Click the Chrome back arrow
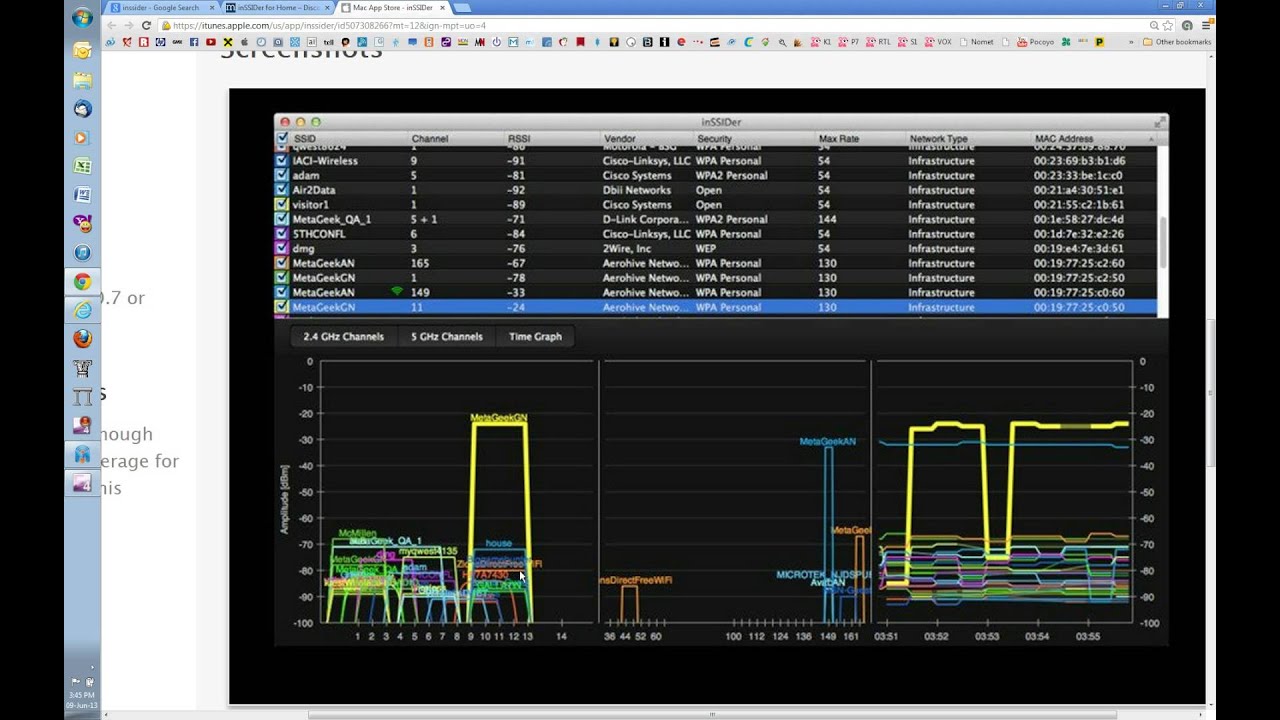The height and width of the screenshot is (720, 1280). pyautogui.click(x=111, y=25)
